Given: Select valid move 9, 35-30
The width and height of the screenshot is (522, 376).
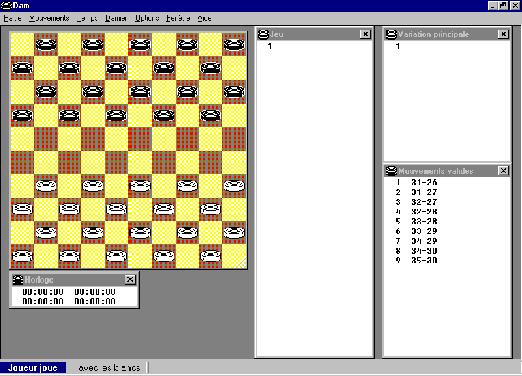Looking at the screenshot, I should pyautogui.click(x=416, y=260).
